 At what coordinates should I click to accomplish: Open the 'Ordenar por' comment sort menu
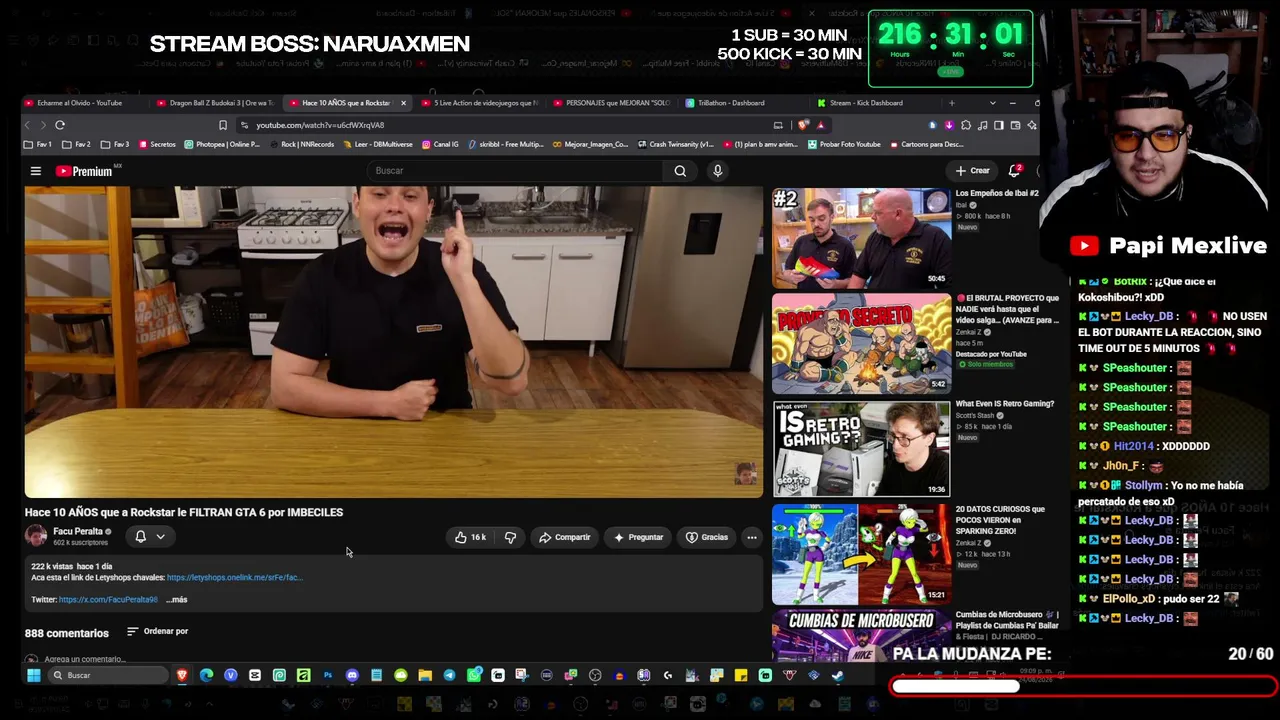pos(158,631)
